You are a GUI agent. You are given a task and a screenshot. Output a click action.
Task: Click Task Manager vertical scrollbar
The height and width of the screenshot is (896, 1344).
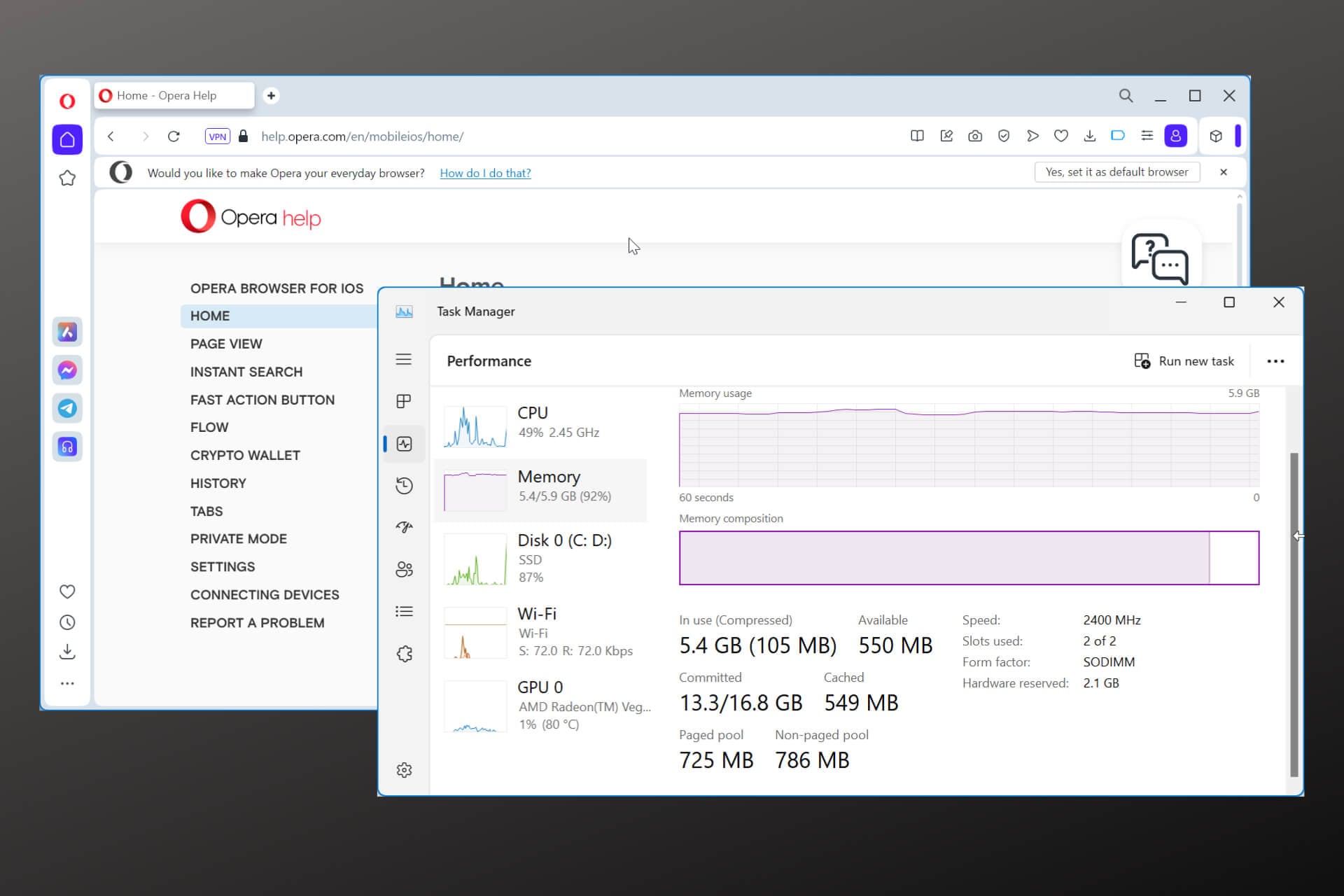[x=1294, y=616]
